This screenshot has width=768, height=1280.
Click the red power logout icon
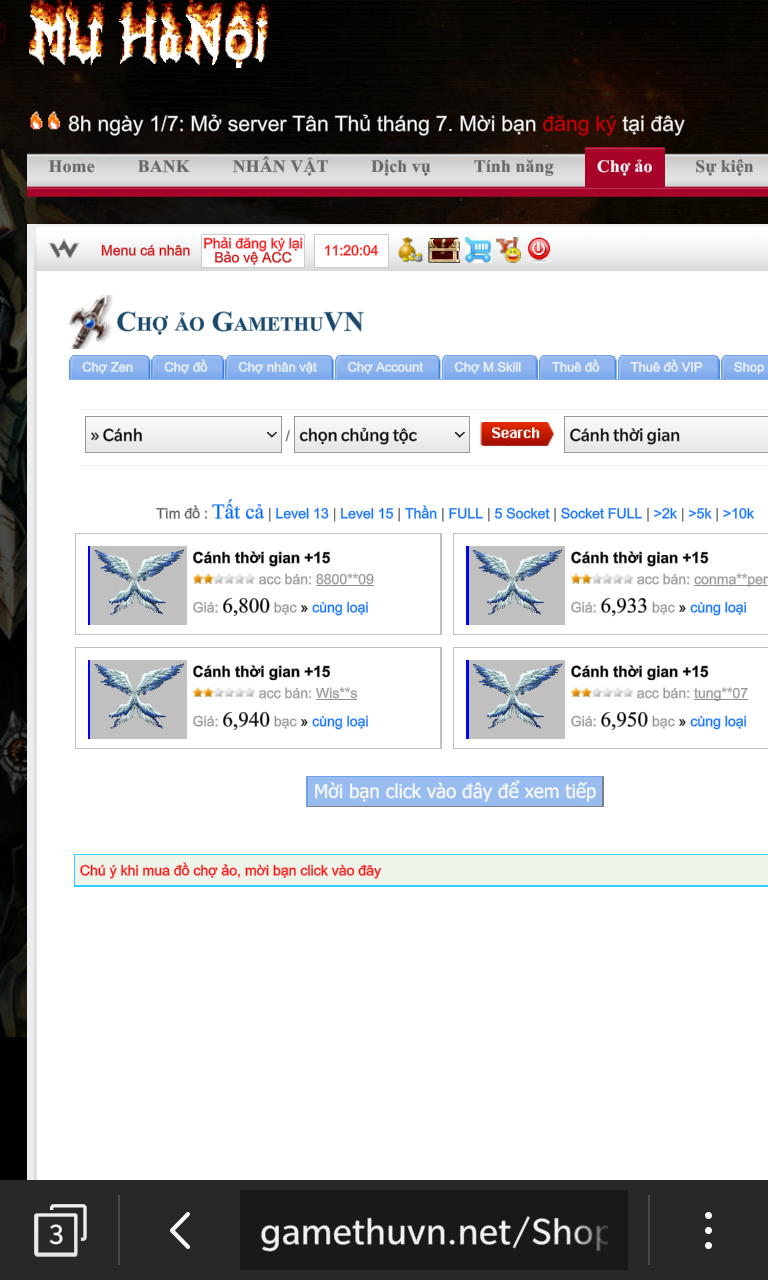click(539, 250)
